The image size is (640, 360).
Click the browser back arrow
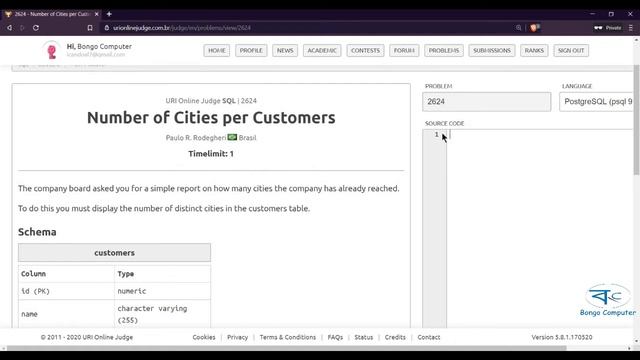(9, 28)
